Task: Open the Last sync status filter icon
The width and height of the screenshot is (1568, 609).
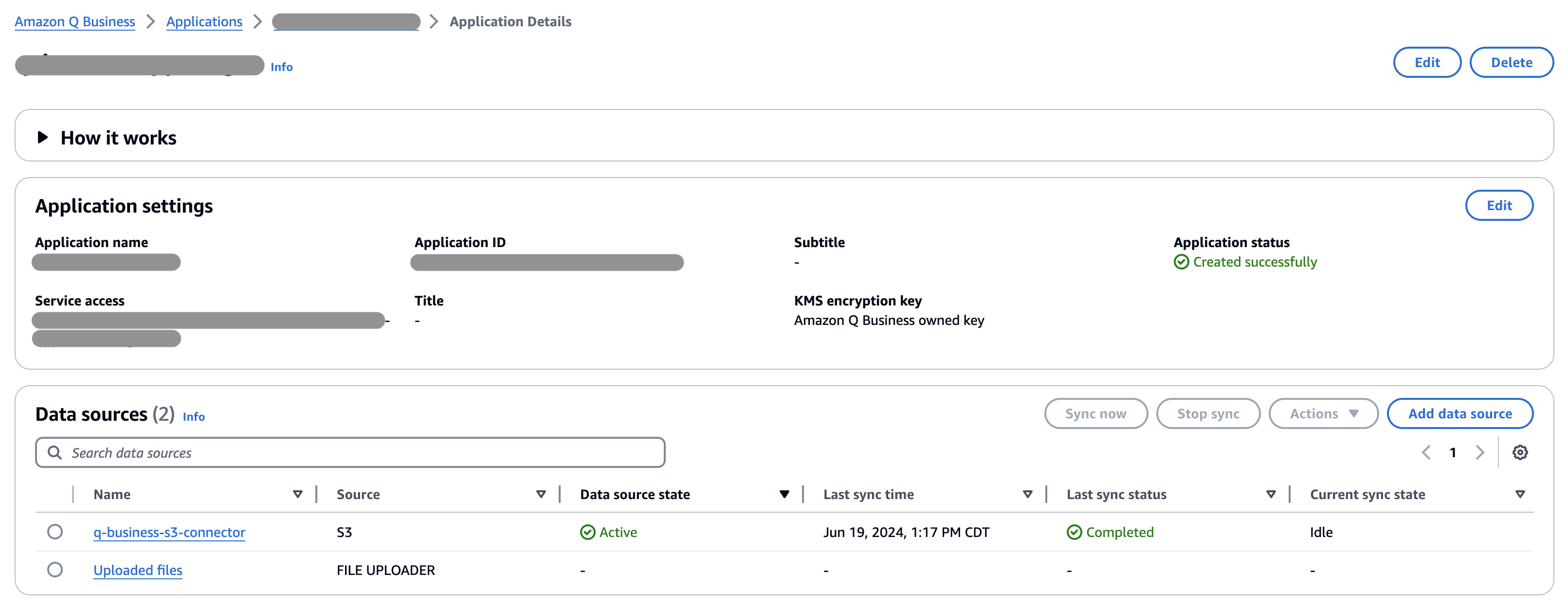Action: [x=1270, y=494]
